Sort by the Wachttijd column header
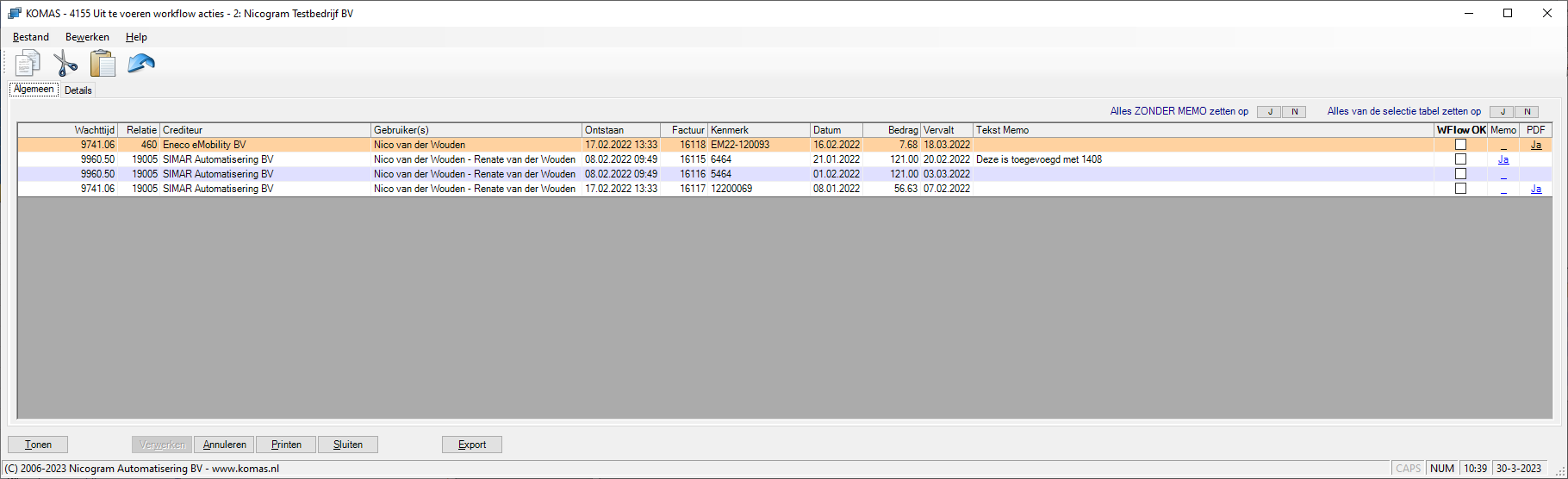1568x479 pixels. point(68,130)
